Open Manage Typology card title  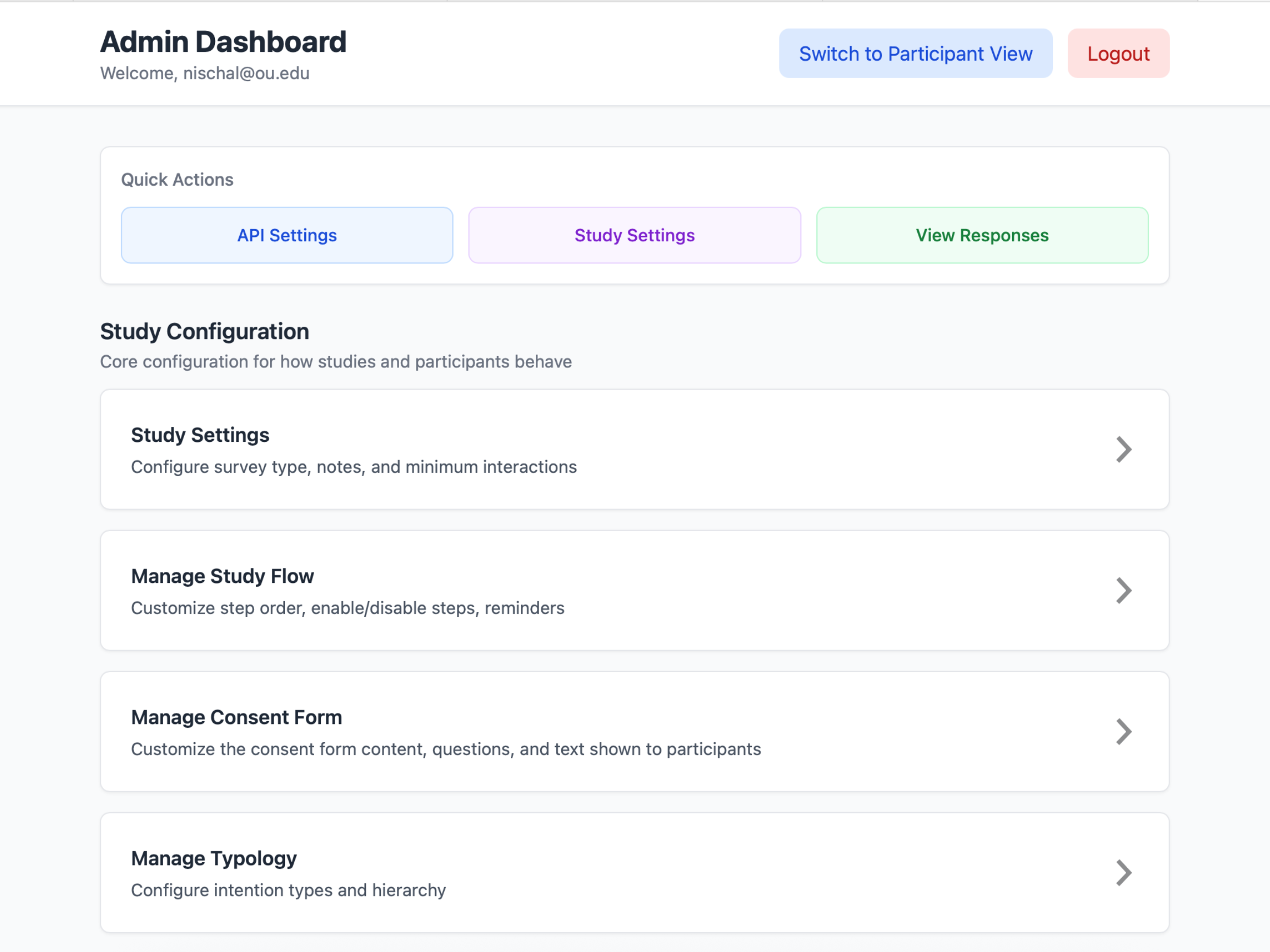click(213, 858)
